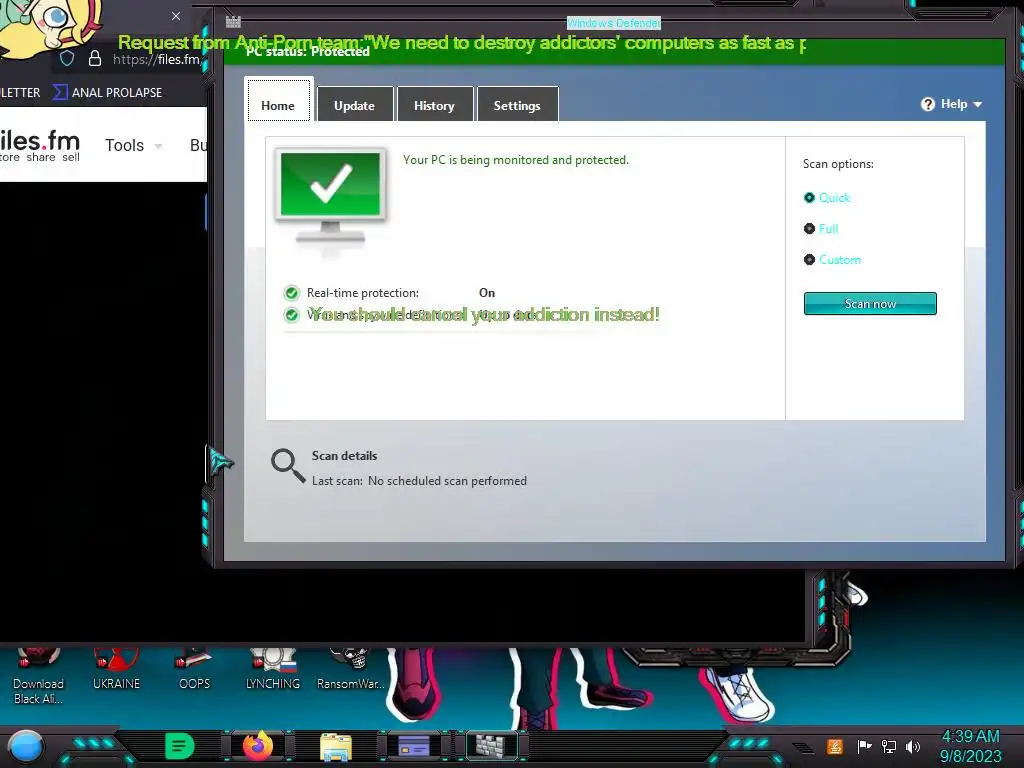Select the 'RansomWar...' desktop icon
The height and width of the screenshot is (768, 1024).
point(351,670)
